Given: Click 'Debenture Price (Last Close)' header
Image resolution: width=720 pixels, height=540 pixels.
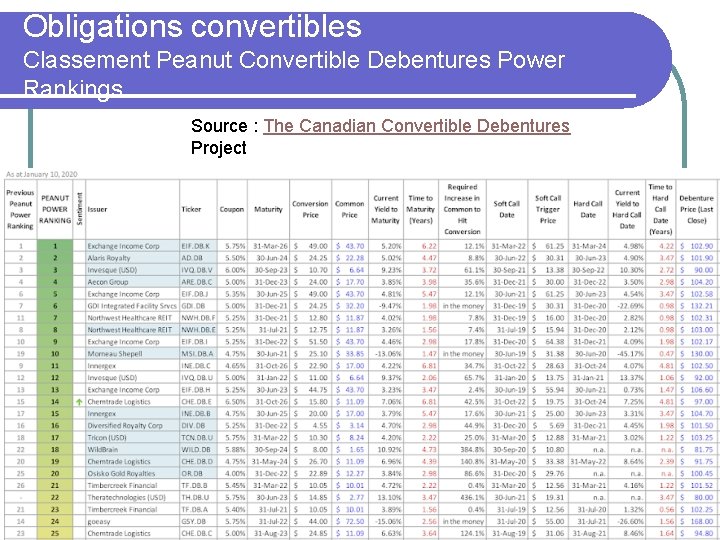Looking at the screenshot, I should (x=697, y=209).
